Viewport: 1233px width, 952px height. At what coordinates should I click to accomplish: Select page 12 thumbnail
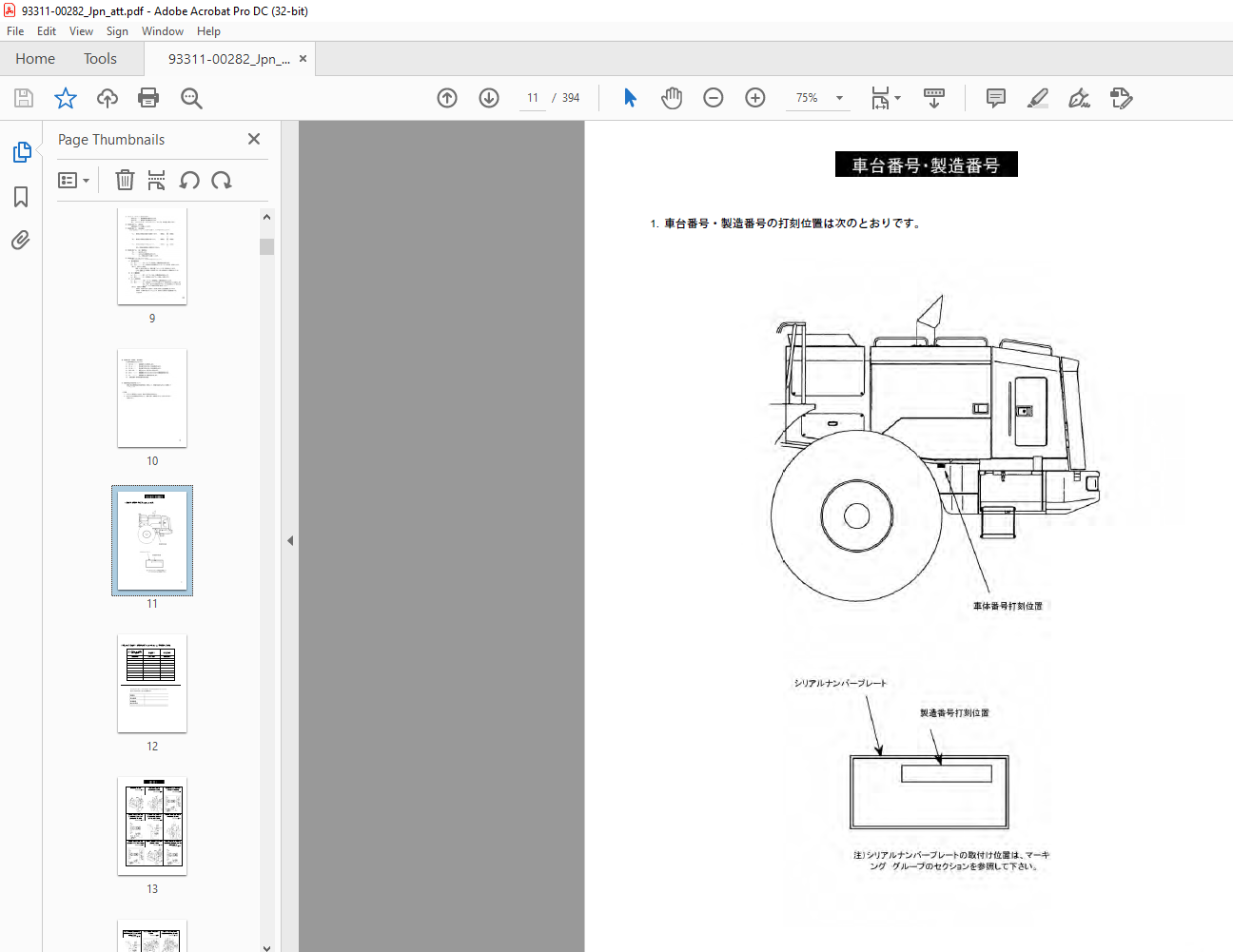pos(152,684)
